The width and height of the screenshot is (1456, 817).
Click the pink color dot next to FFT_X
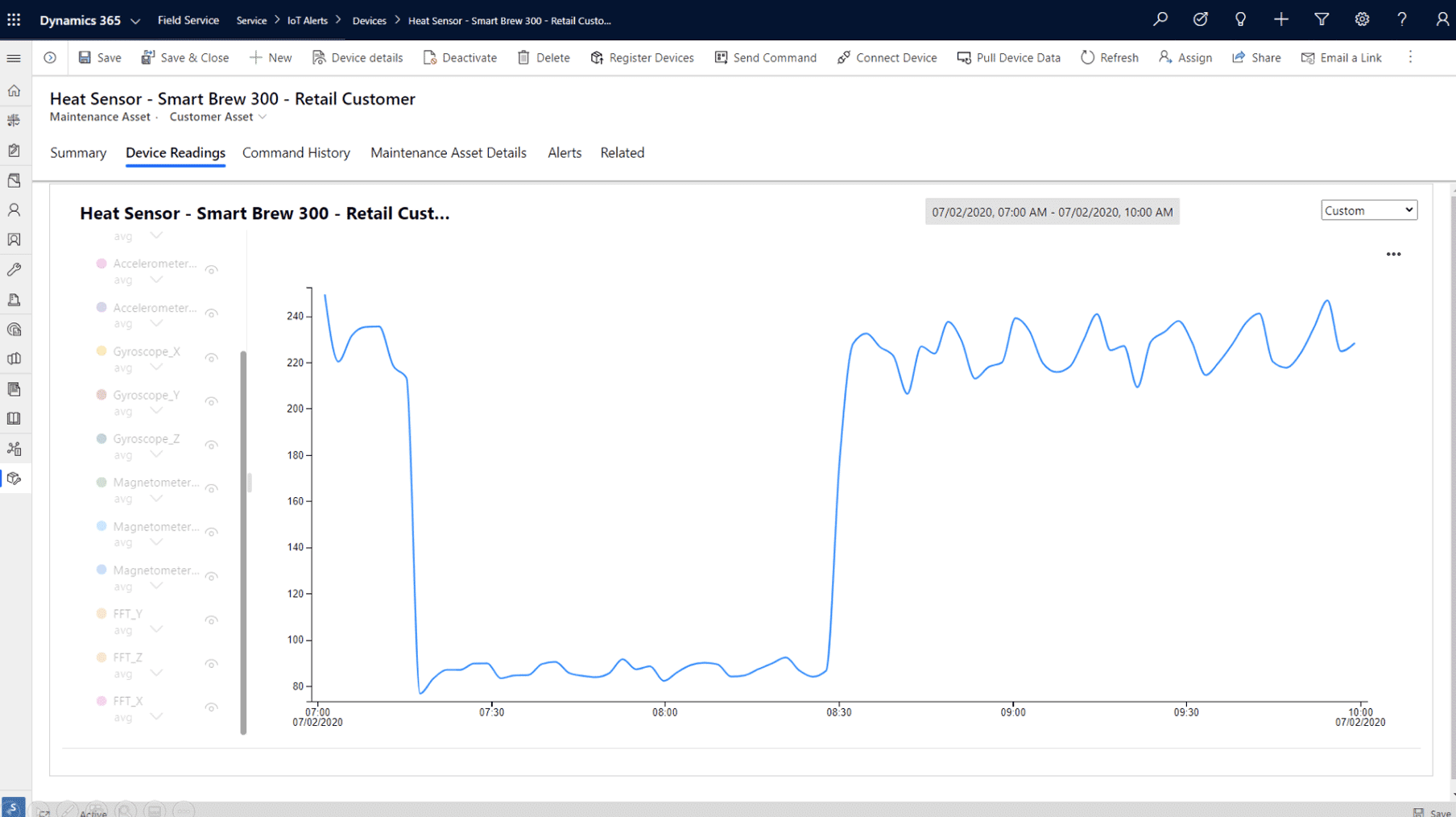click(101, 700)
